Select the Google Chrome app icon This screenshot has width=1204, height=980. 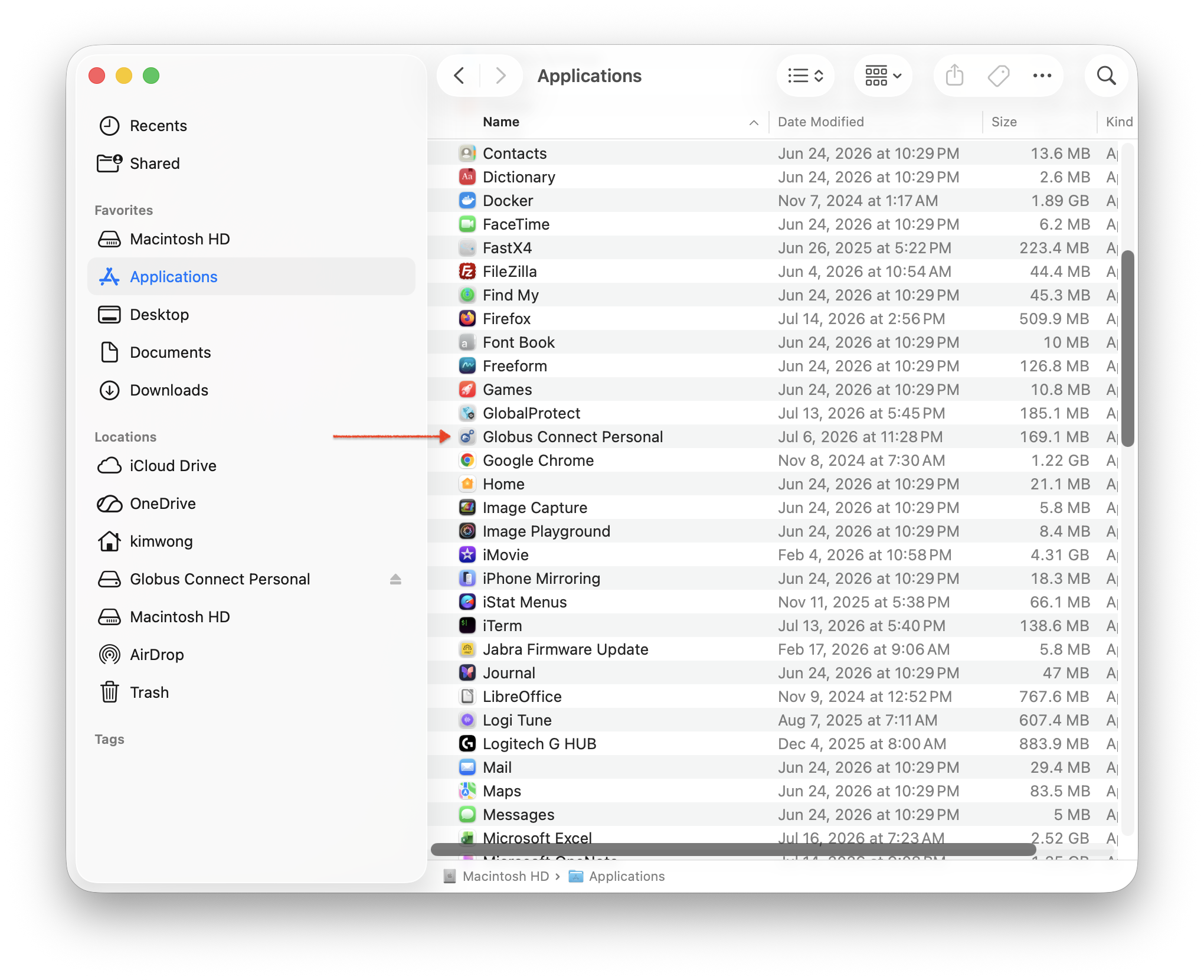(x=467, y=460)
